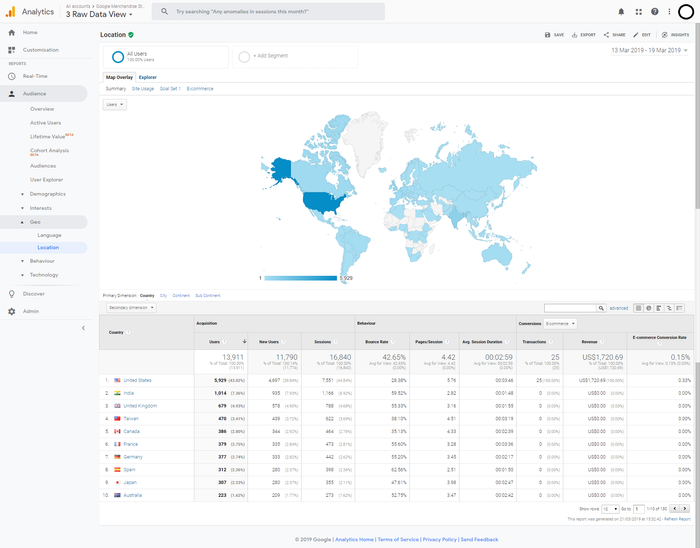Click the Audience person icon
The width and height of the screenshot is (700, 548).
12,94
